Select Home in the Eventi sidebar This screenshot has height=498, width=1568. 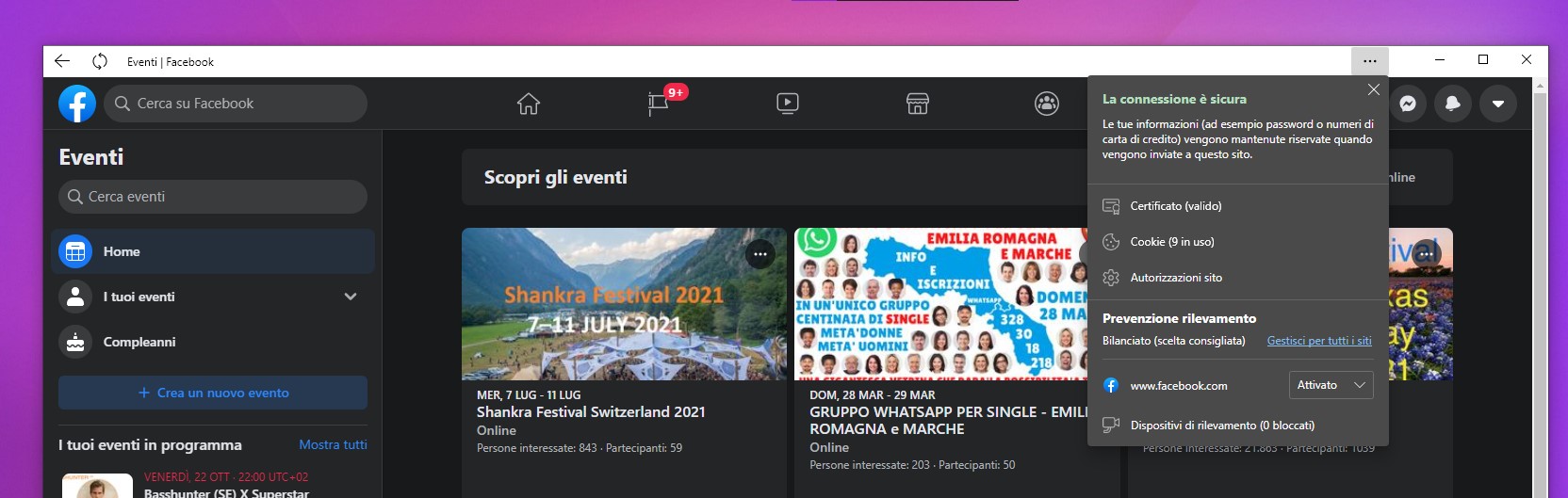[x=213, y=251]
